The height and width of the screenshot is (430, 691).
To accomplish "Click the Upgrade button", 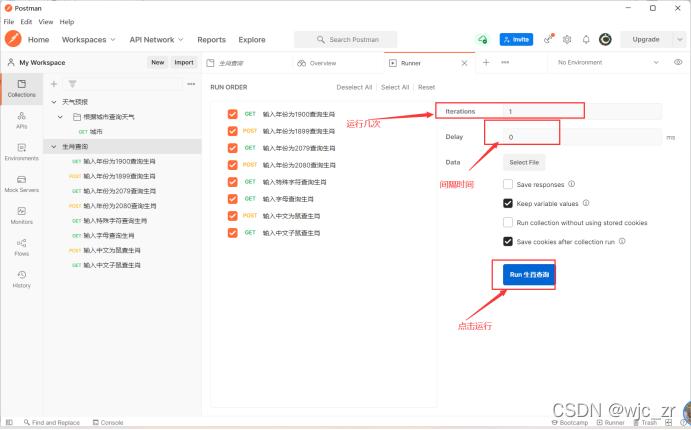I will pyautogui.click(x=646, y=39).
